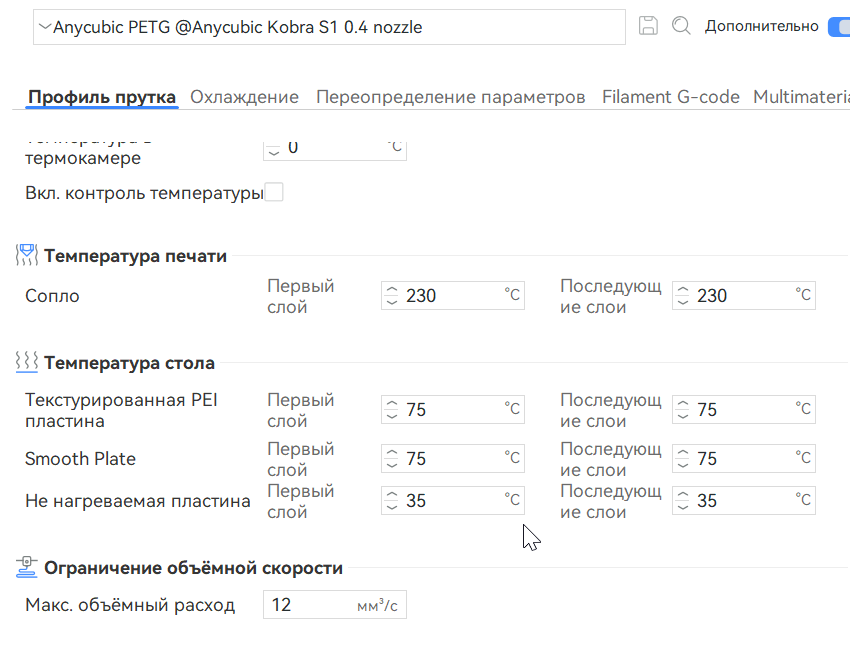Click the volumetric speed limit section icon

27,568
